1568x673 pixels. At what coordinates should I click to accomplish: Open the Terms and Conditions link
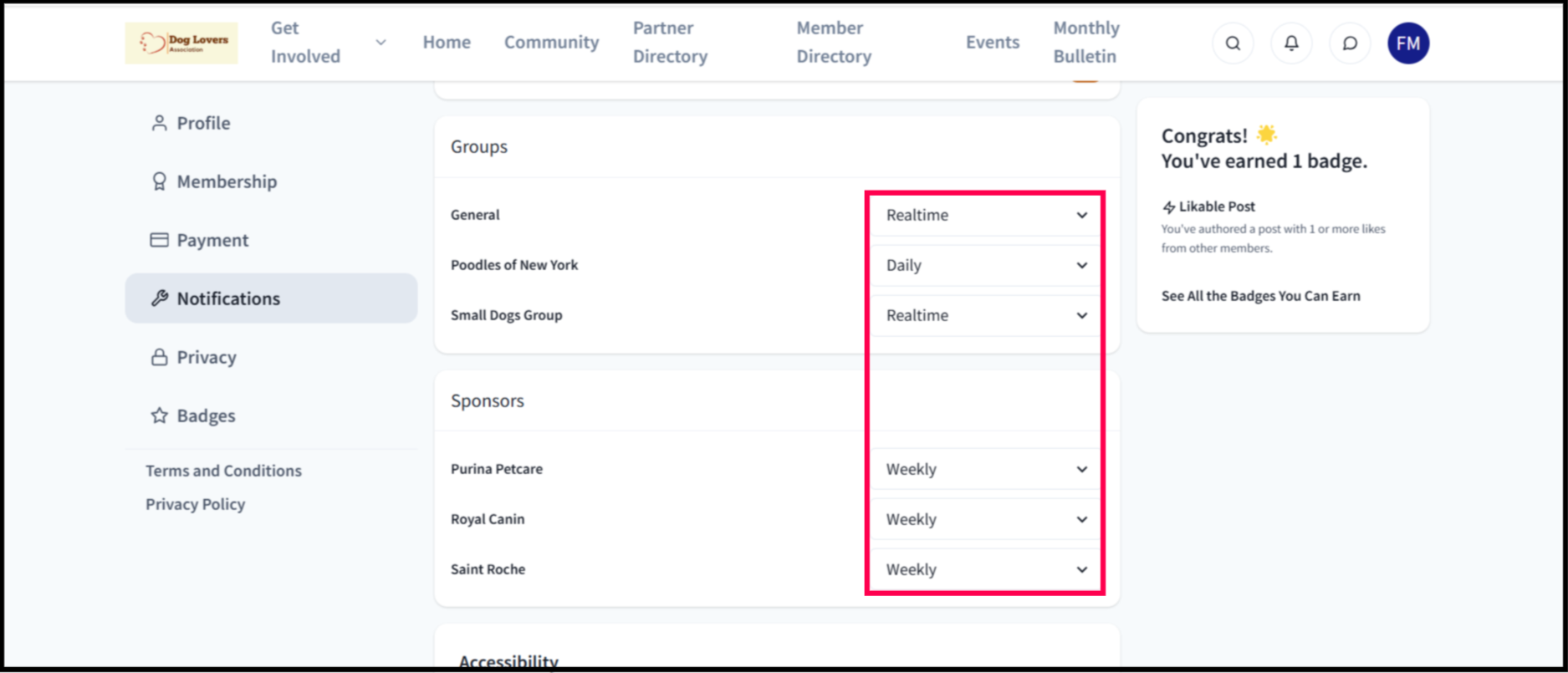[x=223, y=471]
